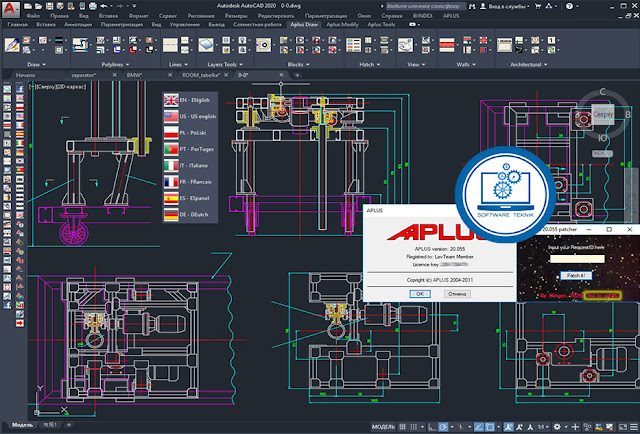Click the Plot printer icon in Quick Access
Screen dimensions: 640x434
click(x=93, y=6)
